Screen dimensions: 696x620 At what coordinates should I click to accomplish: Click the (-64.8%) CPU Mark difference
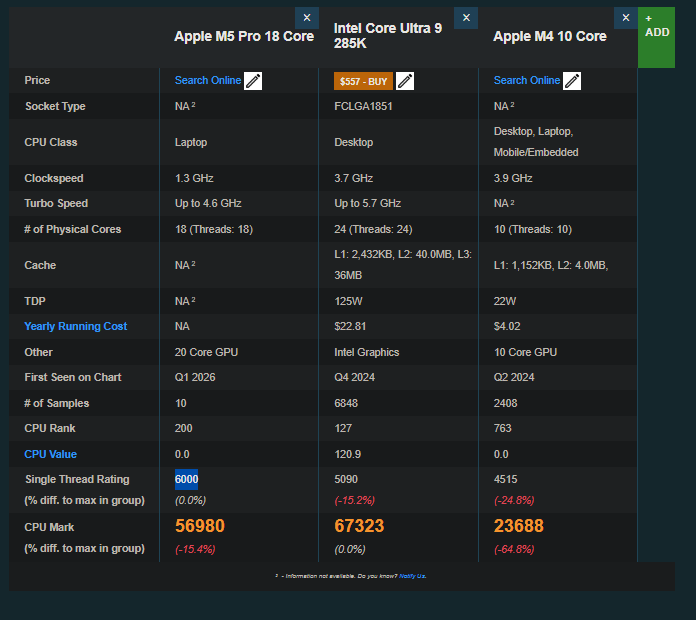click(x=514, y=549)
